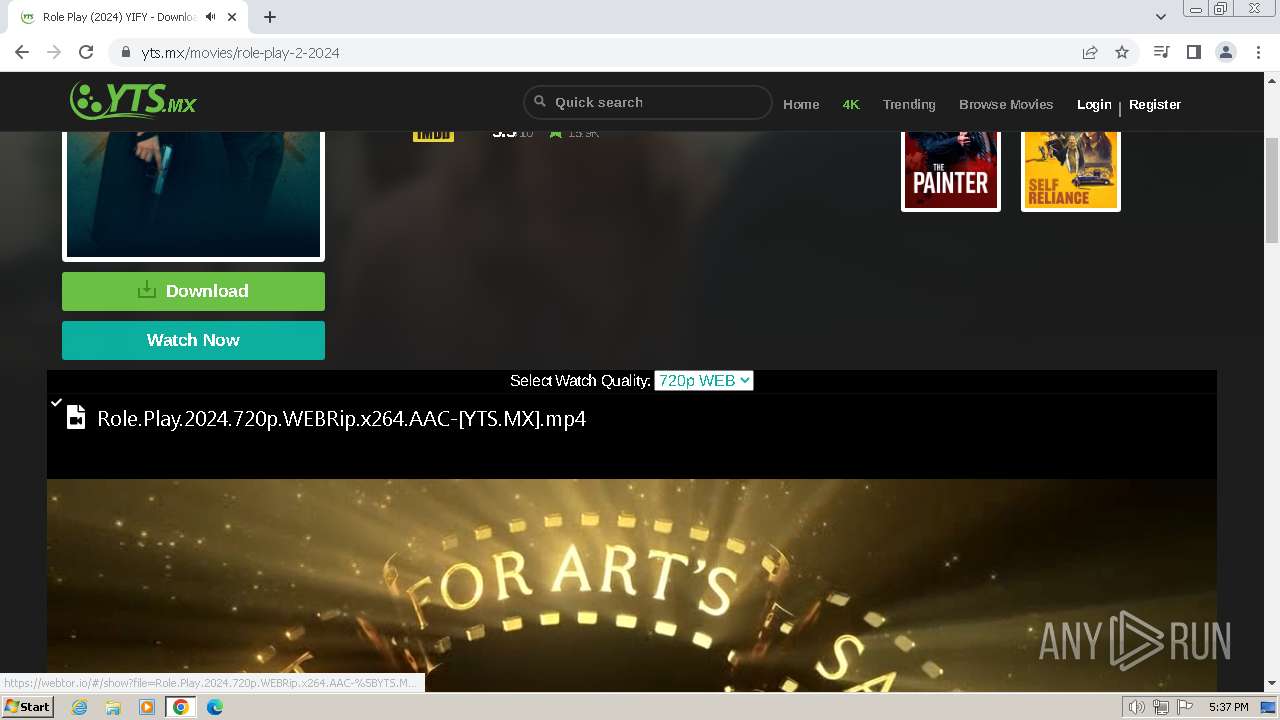Click the checkmark next to the file
1280x720 pixels.
click(57, 402)
